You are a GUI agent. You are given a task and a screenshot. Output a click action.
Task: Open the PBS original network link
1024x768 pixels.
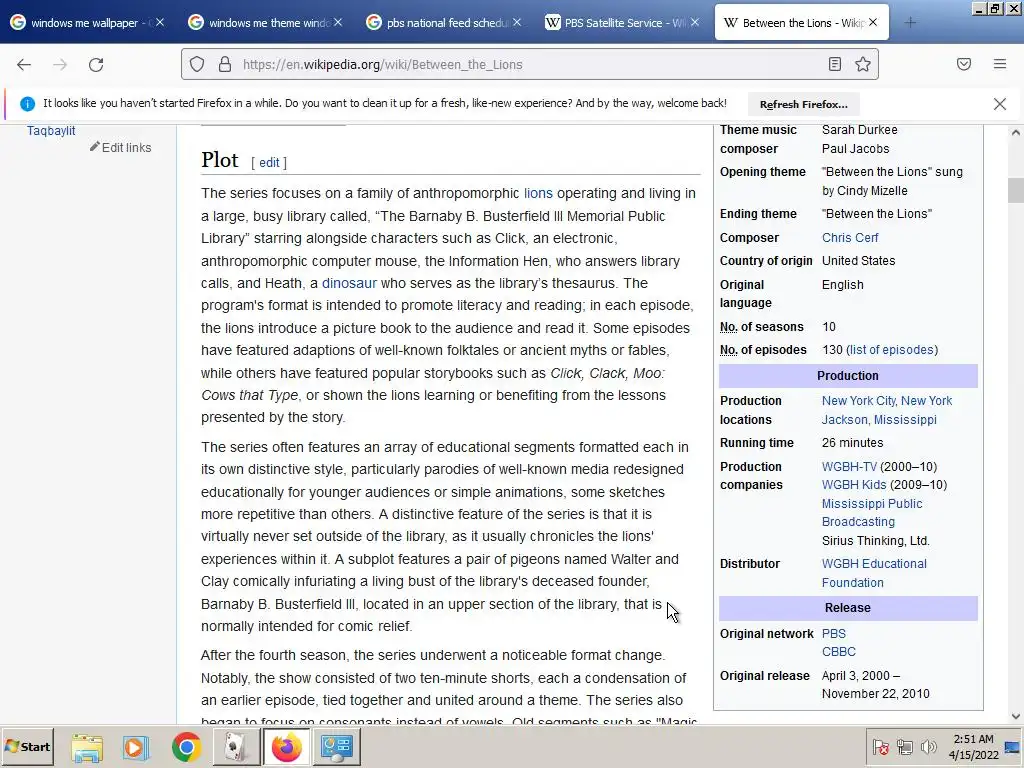click(x=833, y=633)
